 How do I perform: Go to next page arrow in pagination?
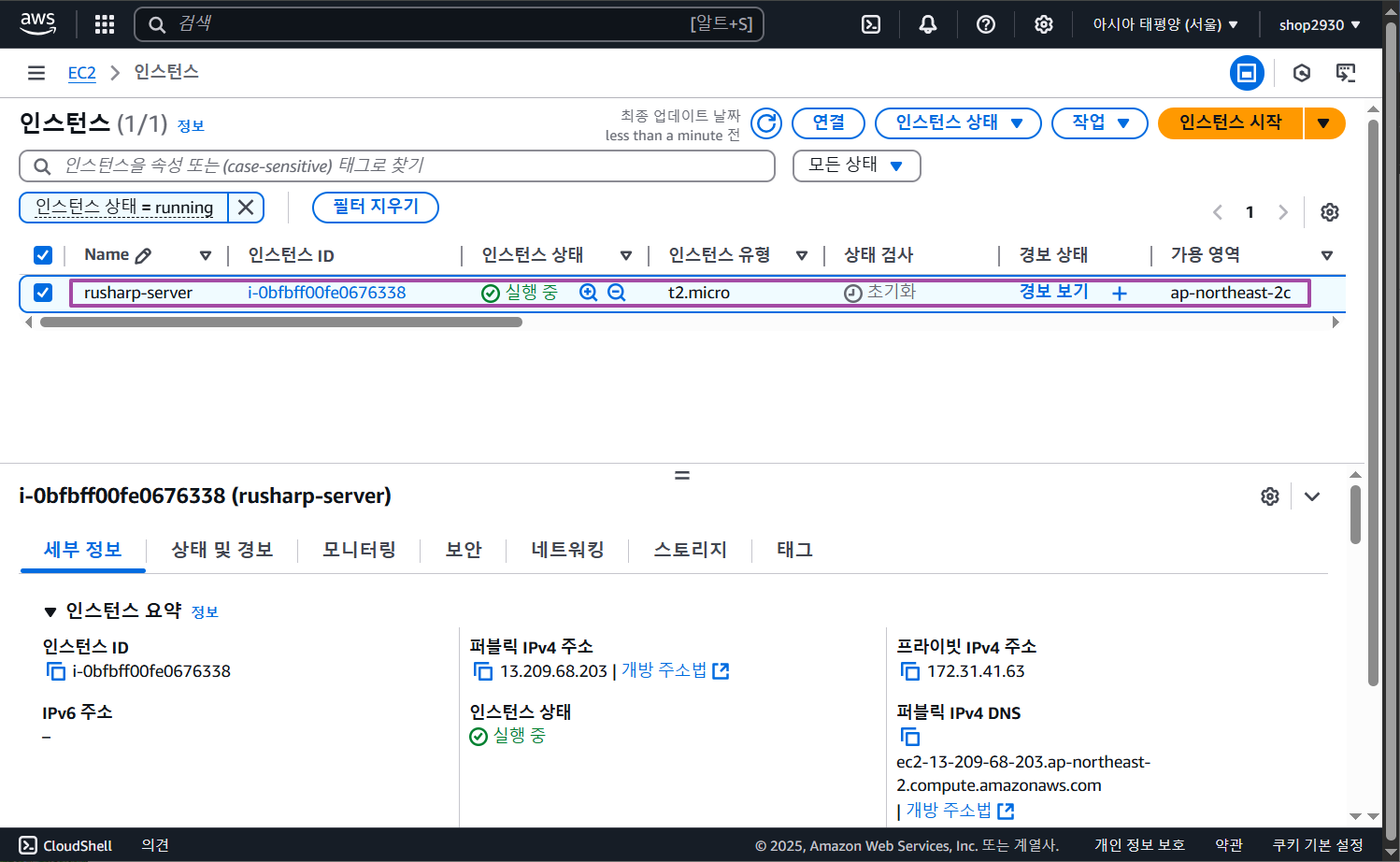(x=1282, y=212)
